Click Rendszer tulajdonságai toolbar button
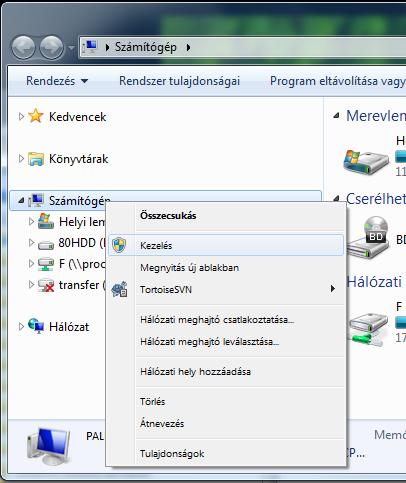 (180, 81)
